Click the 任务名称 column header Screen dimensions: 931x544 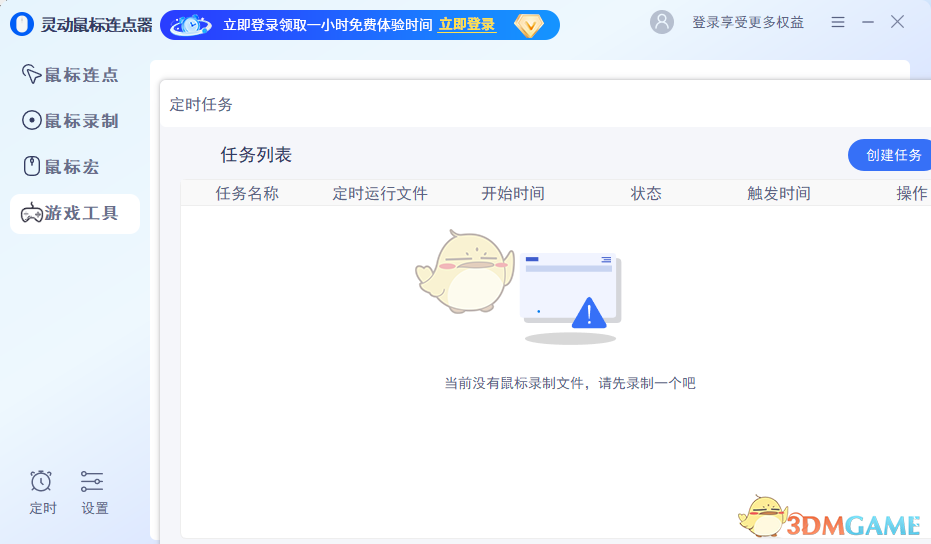coord(247,194)
